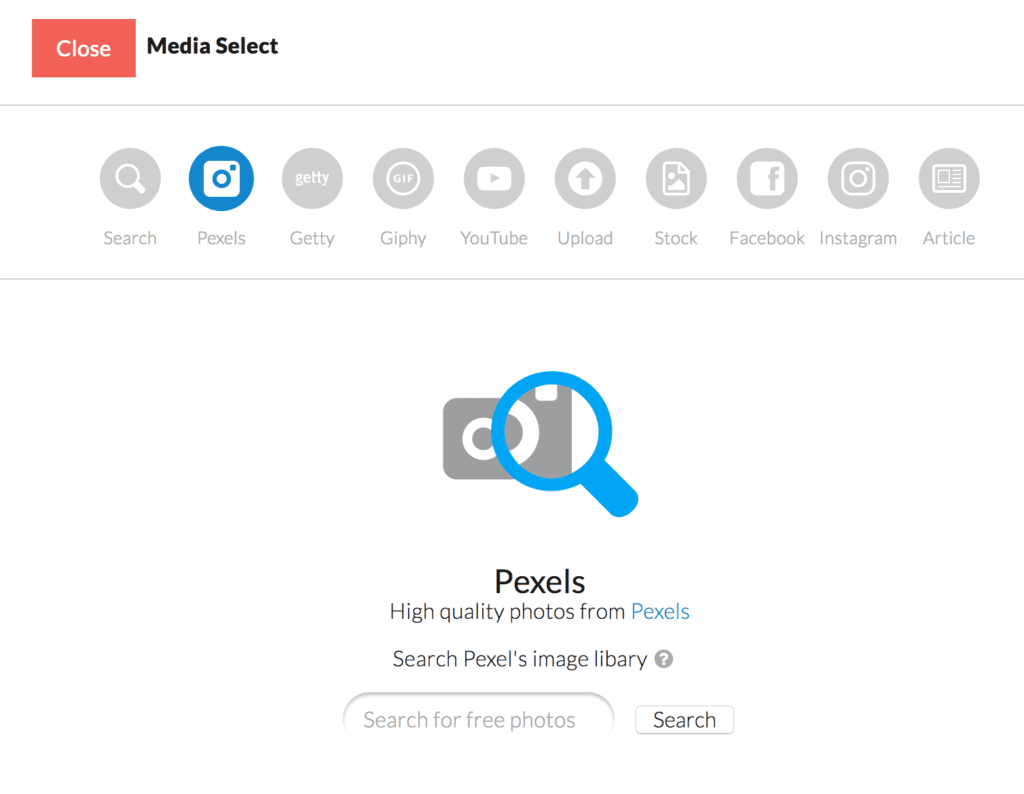Select the YouTube play icon
The width and height of the screenshot is (1024, 794).
(x=494, y=178)
